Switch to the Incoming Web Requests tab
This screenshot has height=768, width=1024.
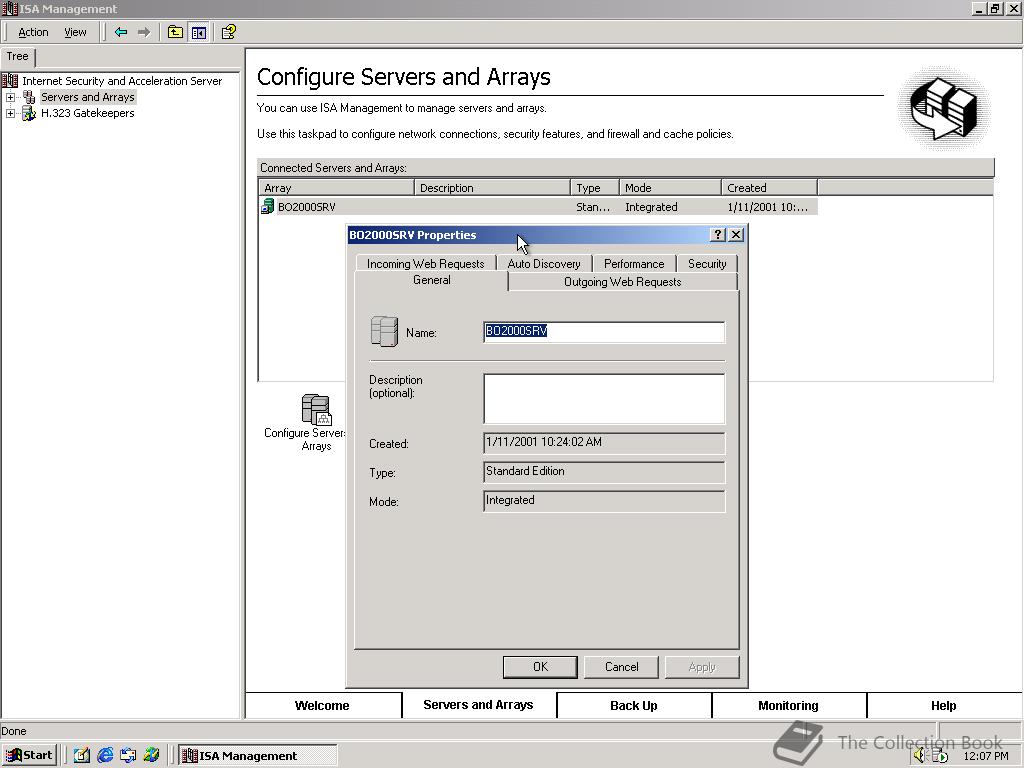425,264
